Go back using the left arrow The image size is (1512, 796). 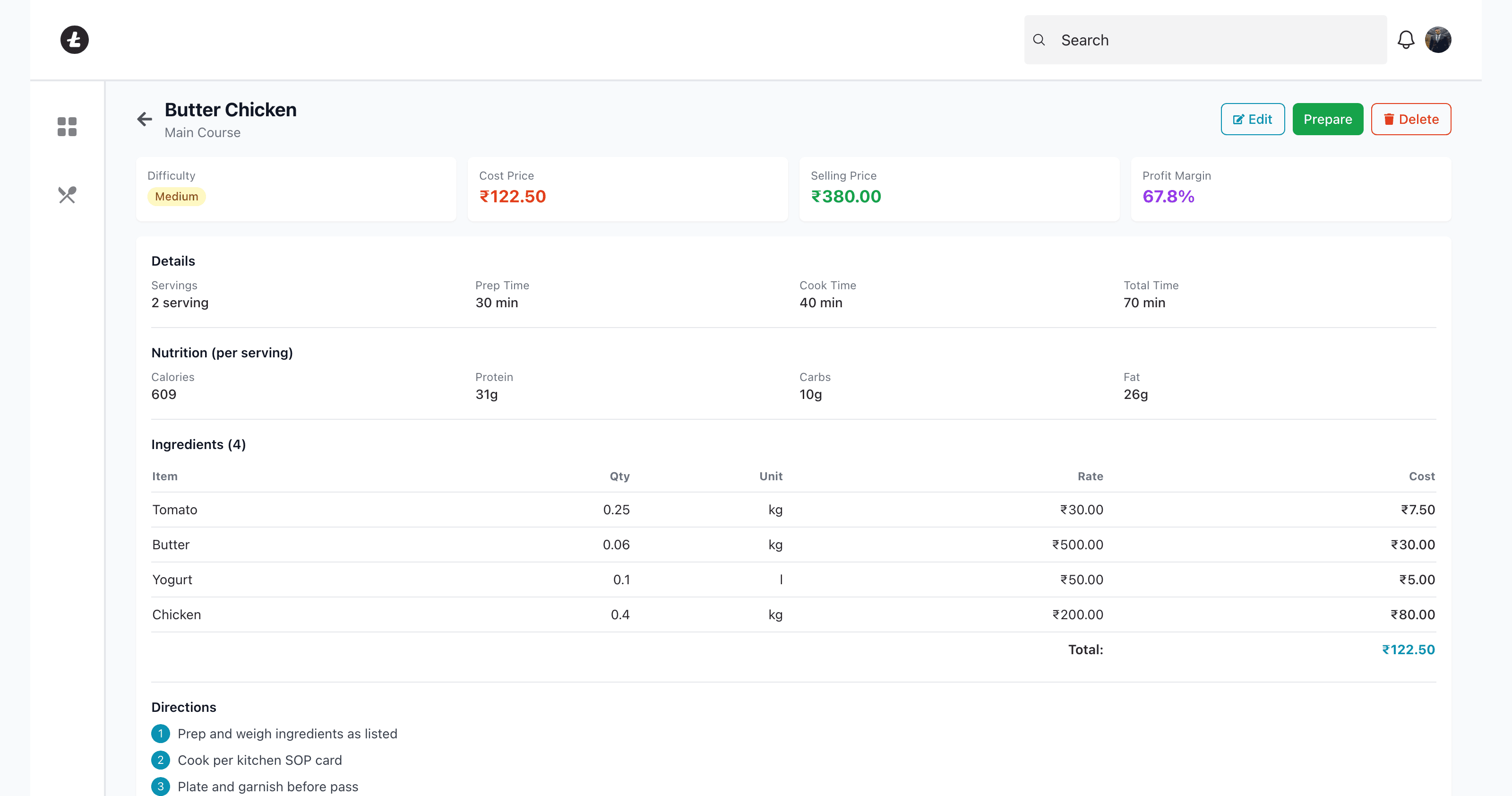pyautogui.click(x=145, y=119)
